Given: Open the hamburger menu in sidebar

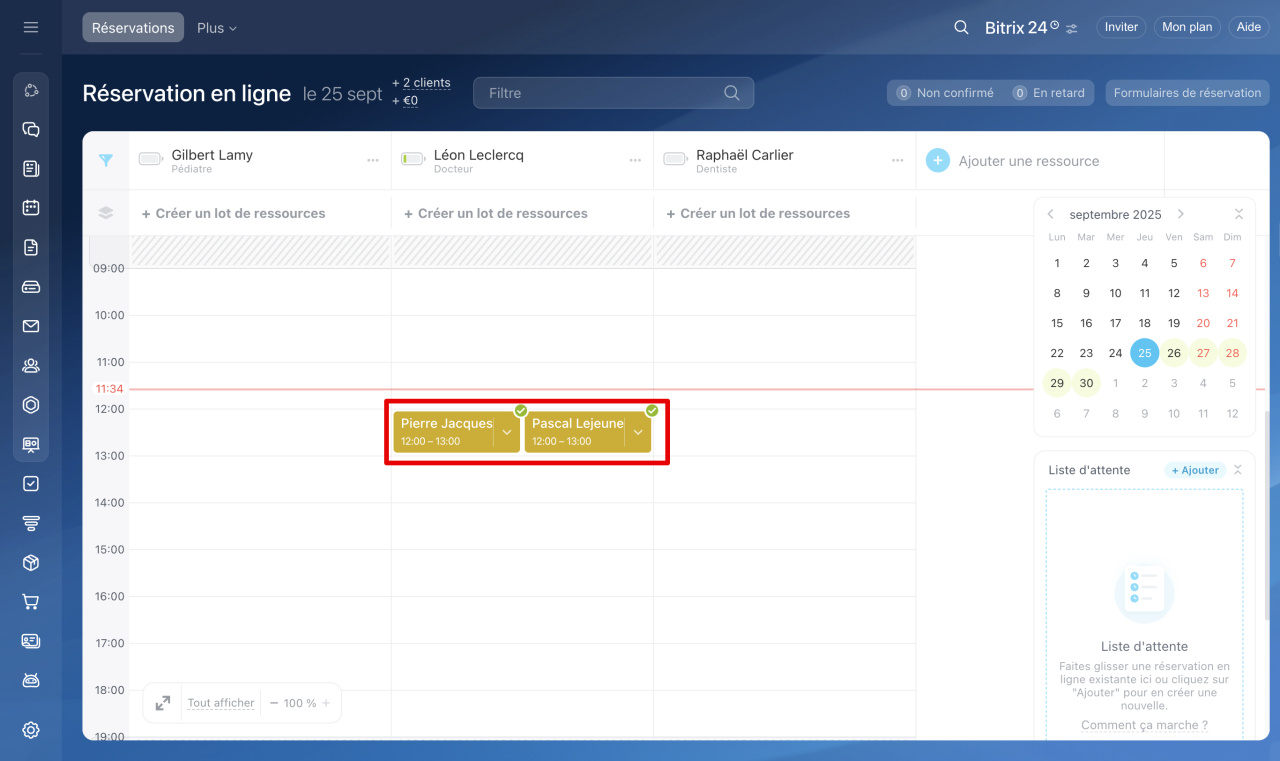Looking at the screenshot, I should 31,27.
